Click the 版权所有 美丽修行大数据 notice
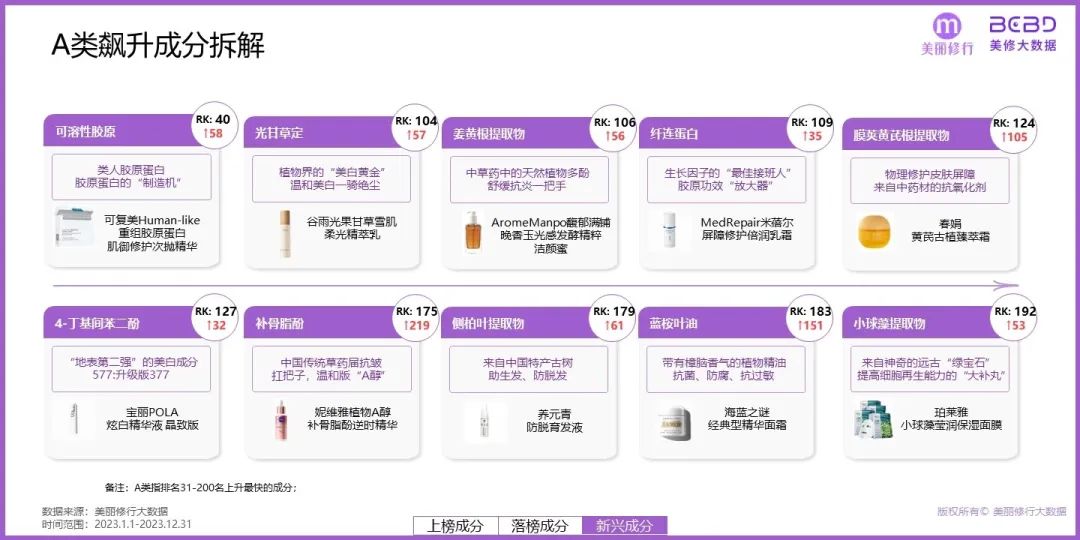 tap(1001, 512)
